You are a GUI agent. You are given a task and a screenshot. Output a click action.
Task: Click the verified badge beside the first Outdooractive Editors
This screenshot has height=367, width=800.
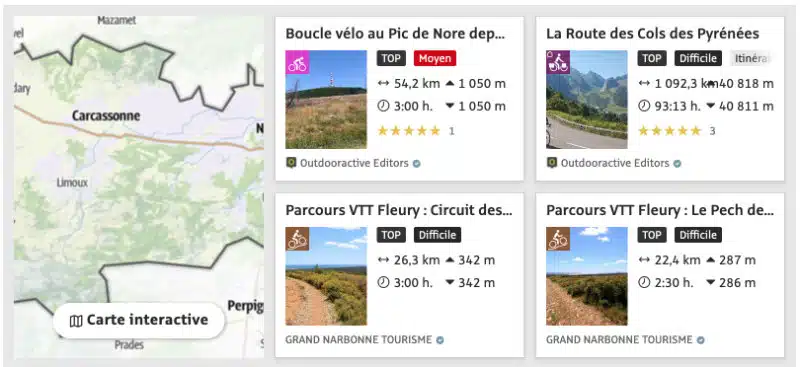(x=416, y=164)
